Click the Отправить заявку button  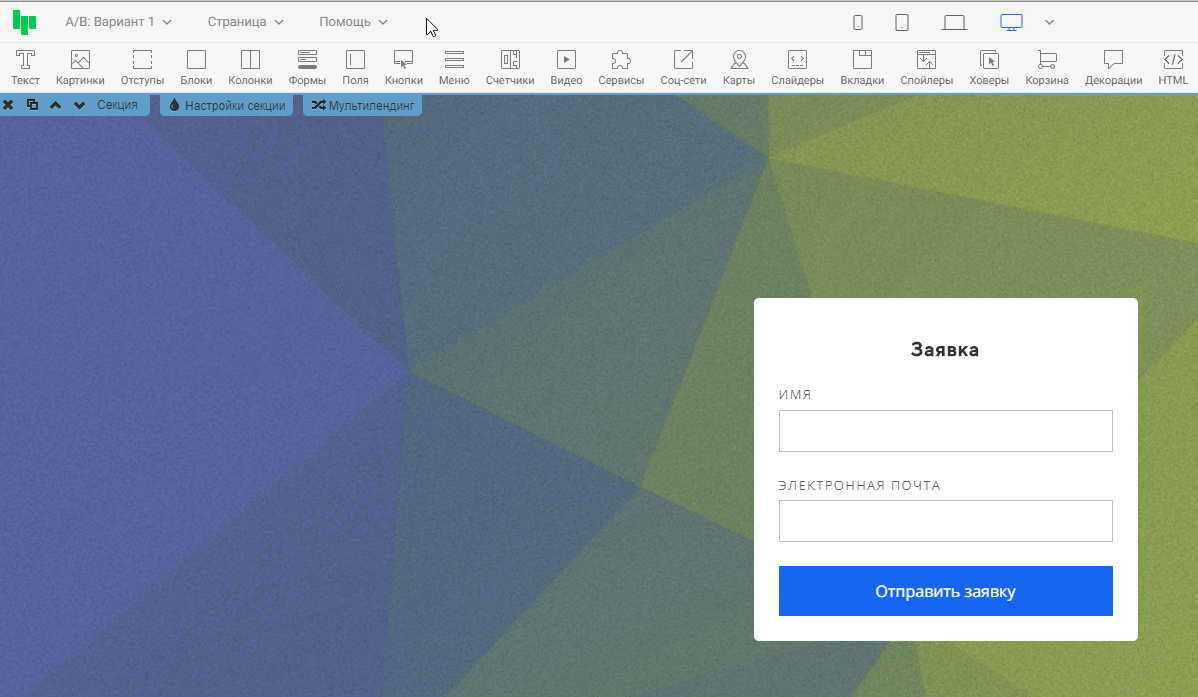click(945, 591)
